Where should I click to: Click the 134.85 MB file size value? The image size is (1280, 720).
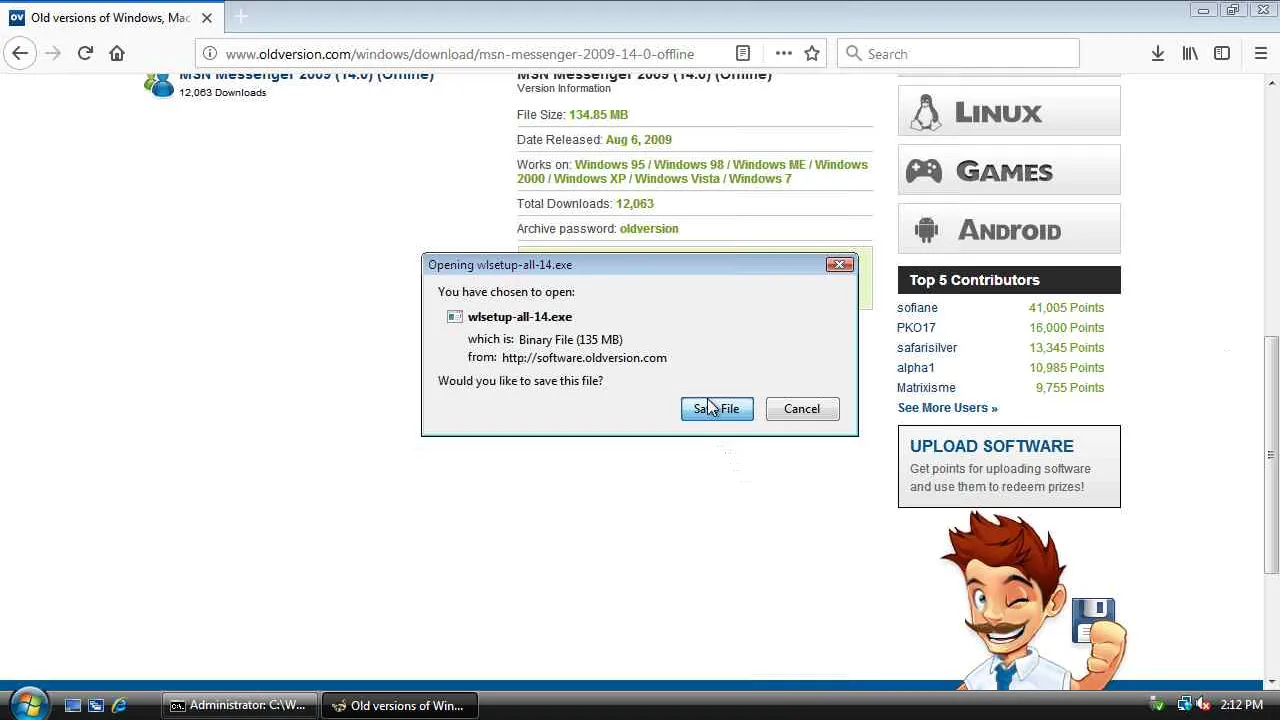(598, 115)
